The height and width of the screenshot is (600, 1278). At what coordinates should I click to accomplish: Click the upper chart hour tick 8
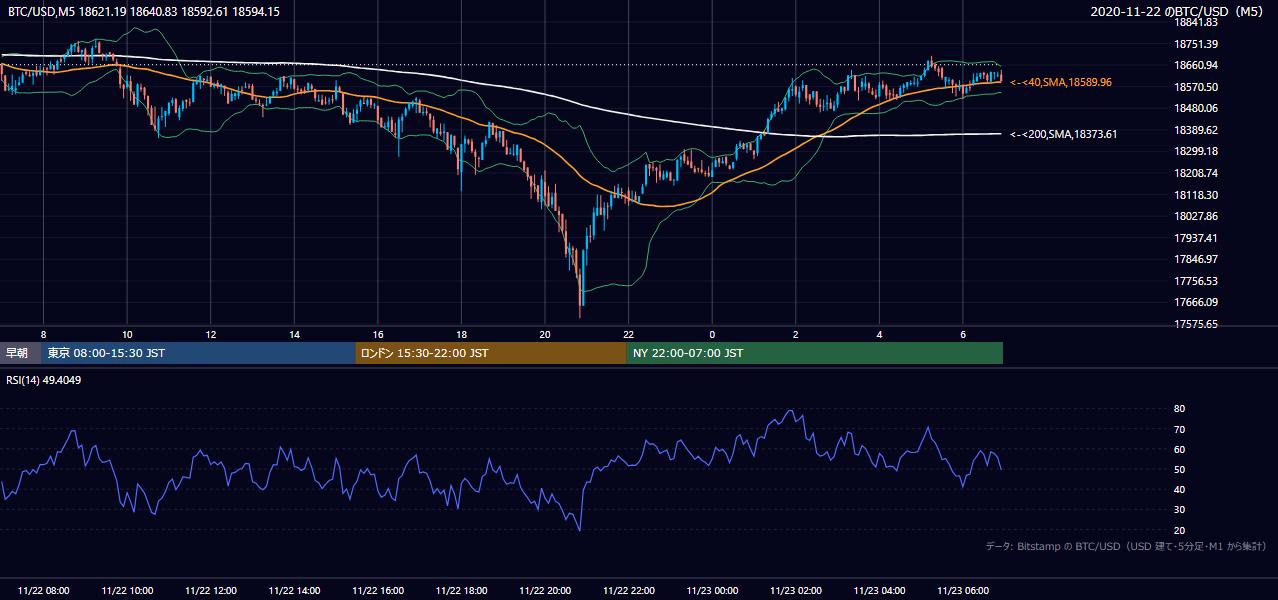click(43, 333)
